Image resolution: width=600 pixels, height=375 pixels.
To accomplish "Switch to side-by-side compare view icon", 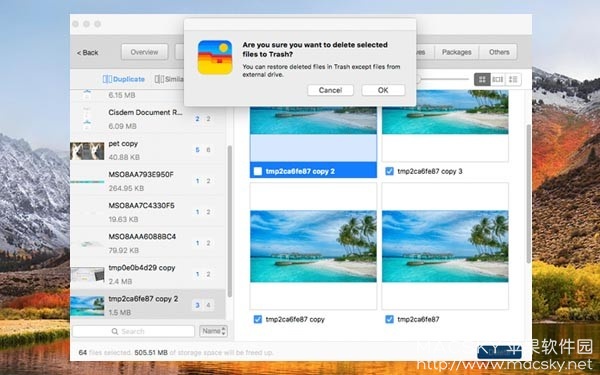I will (x=497, y=80).
